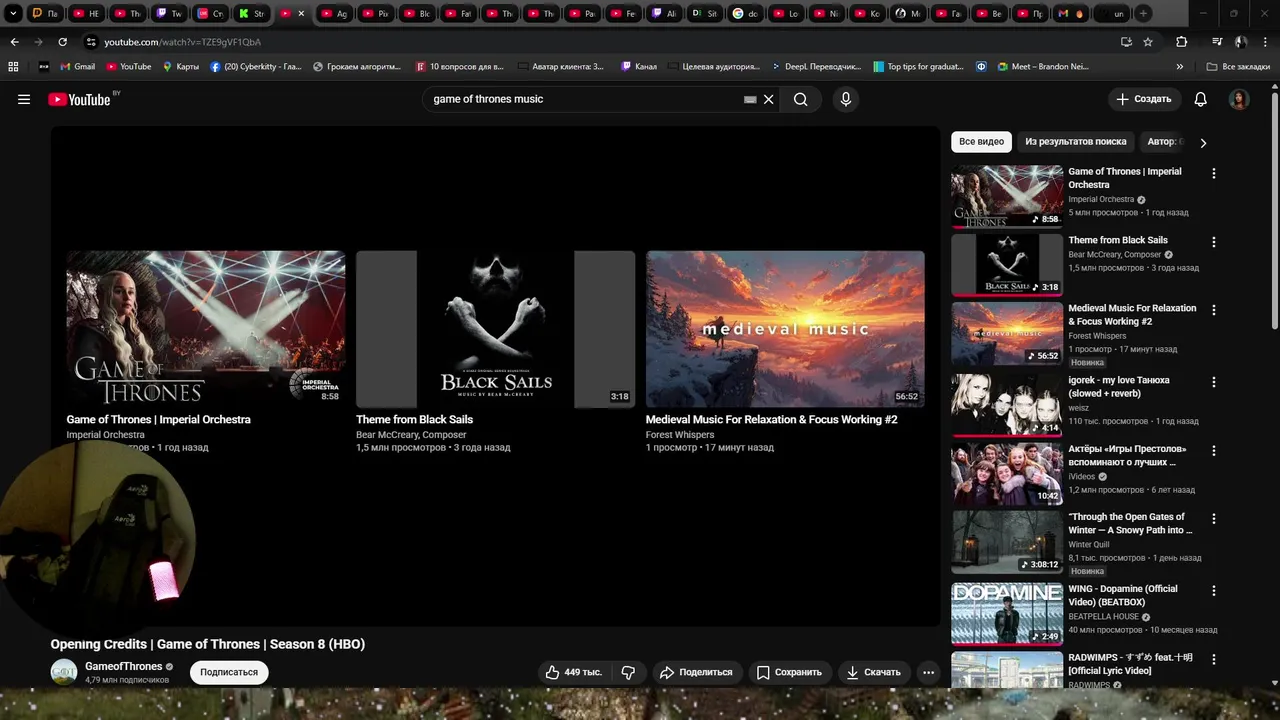This screenshot has width=1280, height=720.
Task: Select the Все видео chip
Action: (981, 142)
